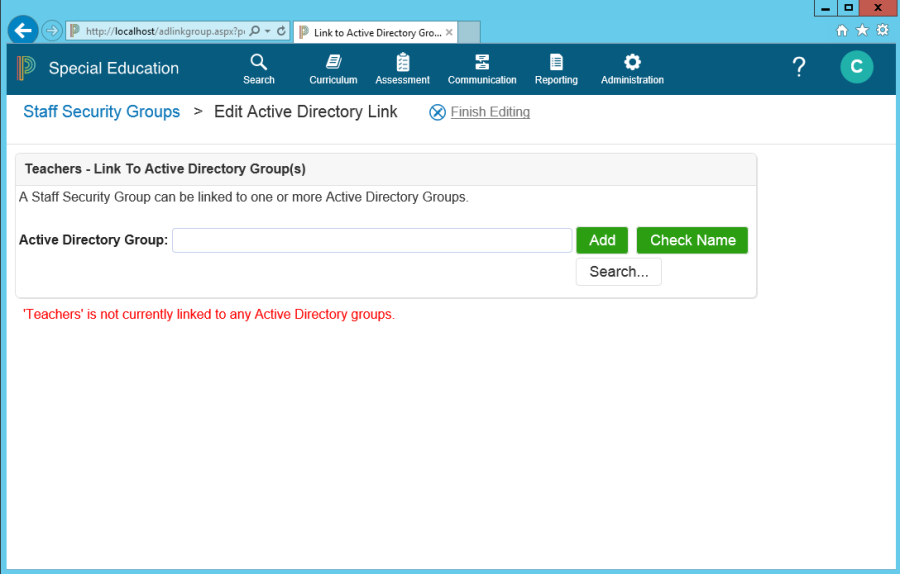Click the Staff Security Groups breadcrumb link

pyautogui.click(x=101, y=112)
